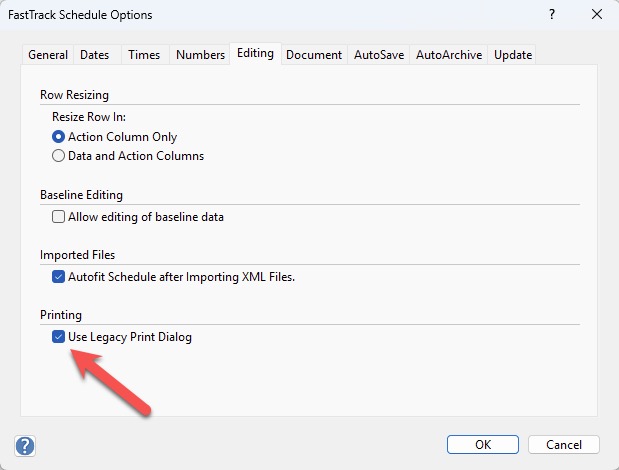Enable Allow editing of baseline data

click(x=58, y=216)
